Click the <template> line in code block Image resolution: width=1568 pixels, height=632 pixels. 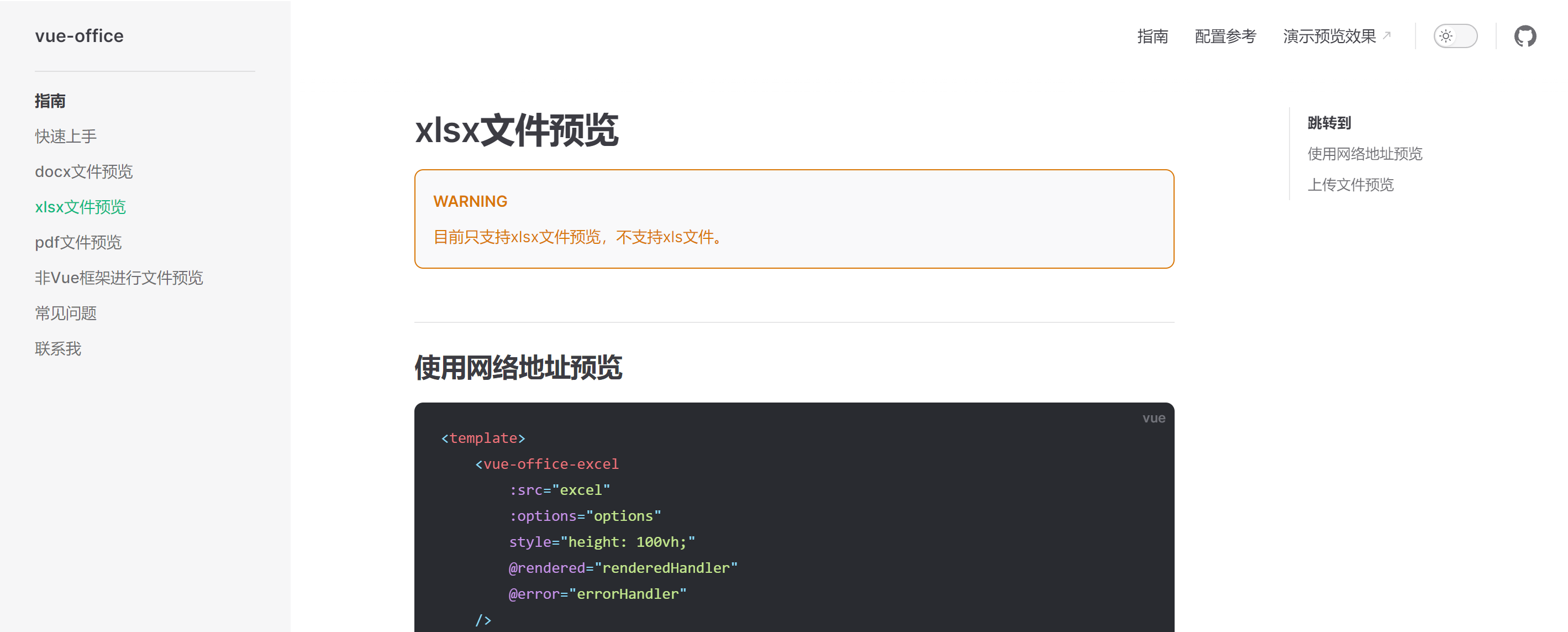[483, 437]
